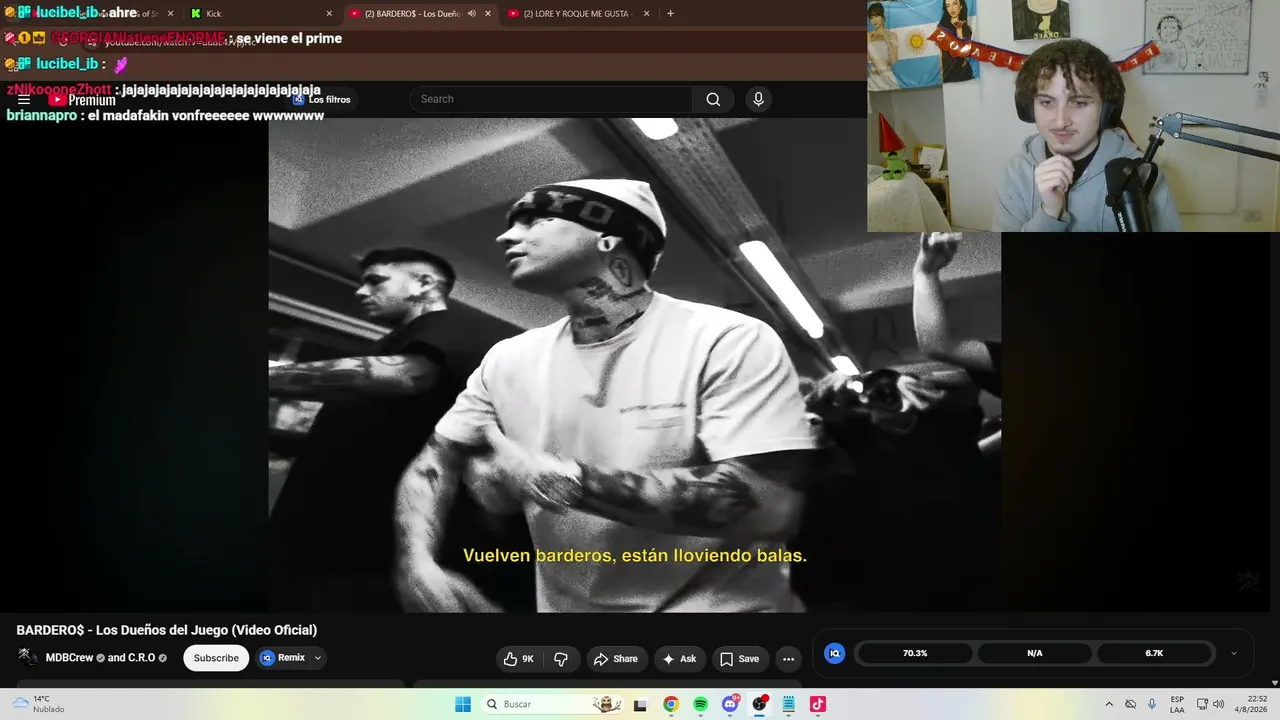
Task: Open the LORE Y ROQUE ME GUSTA tab
Action: [x=579, y=14]
